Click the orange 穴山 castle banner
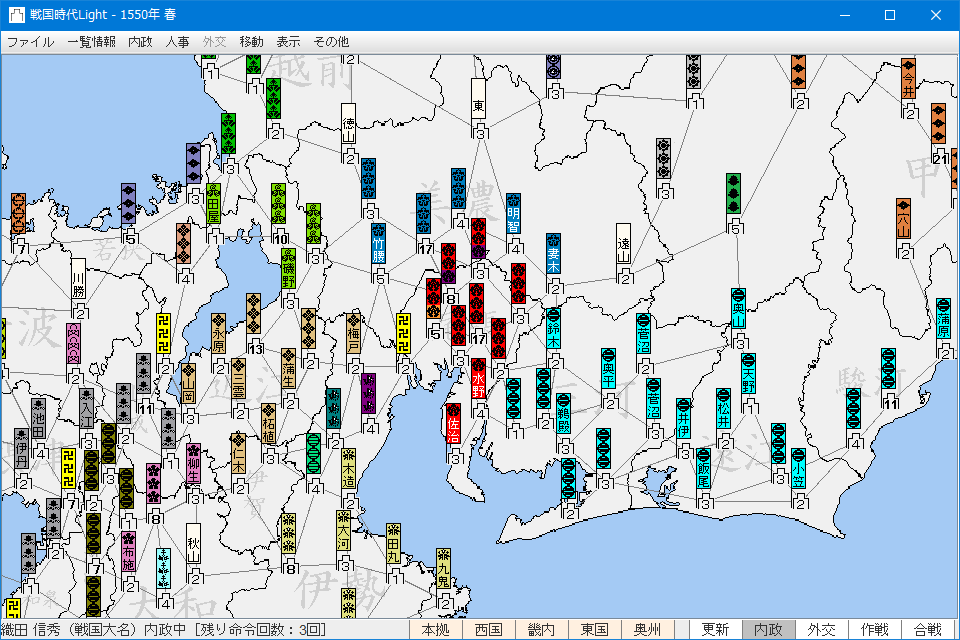960x640 pixels. point(904,219)
